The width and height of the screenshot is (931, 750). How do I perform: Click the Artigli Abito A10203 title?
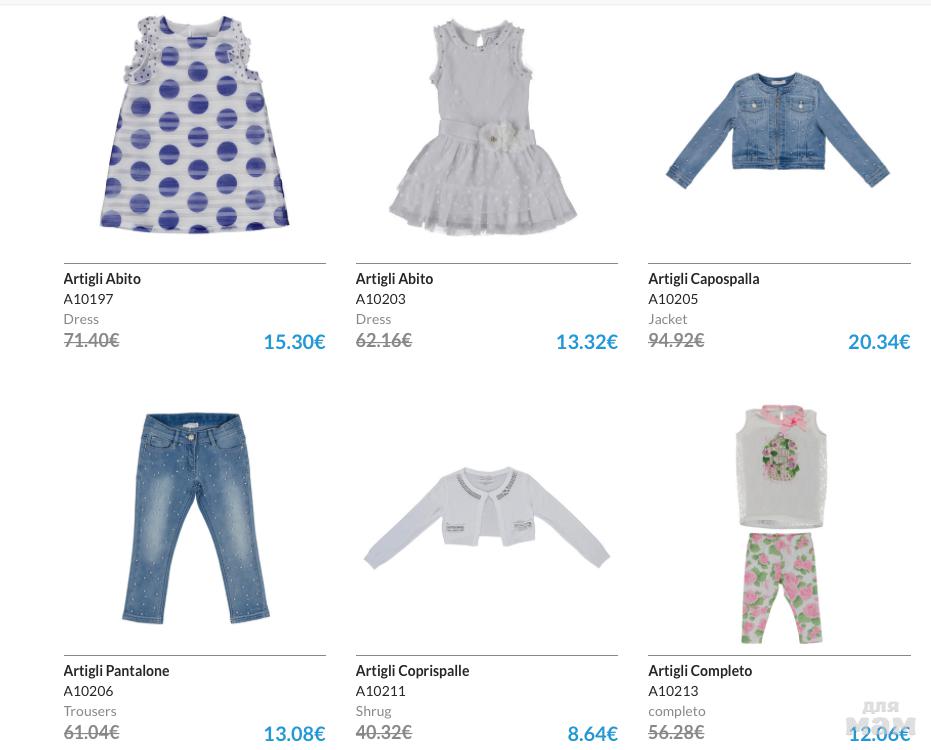[x=394, y=279]
